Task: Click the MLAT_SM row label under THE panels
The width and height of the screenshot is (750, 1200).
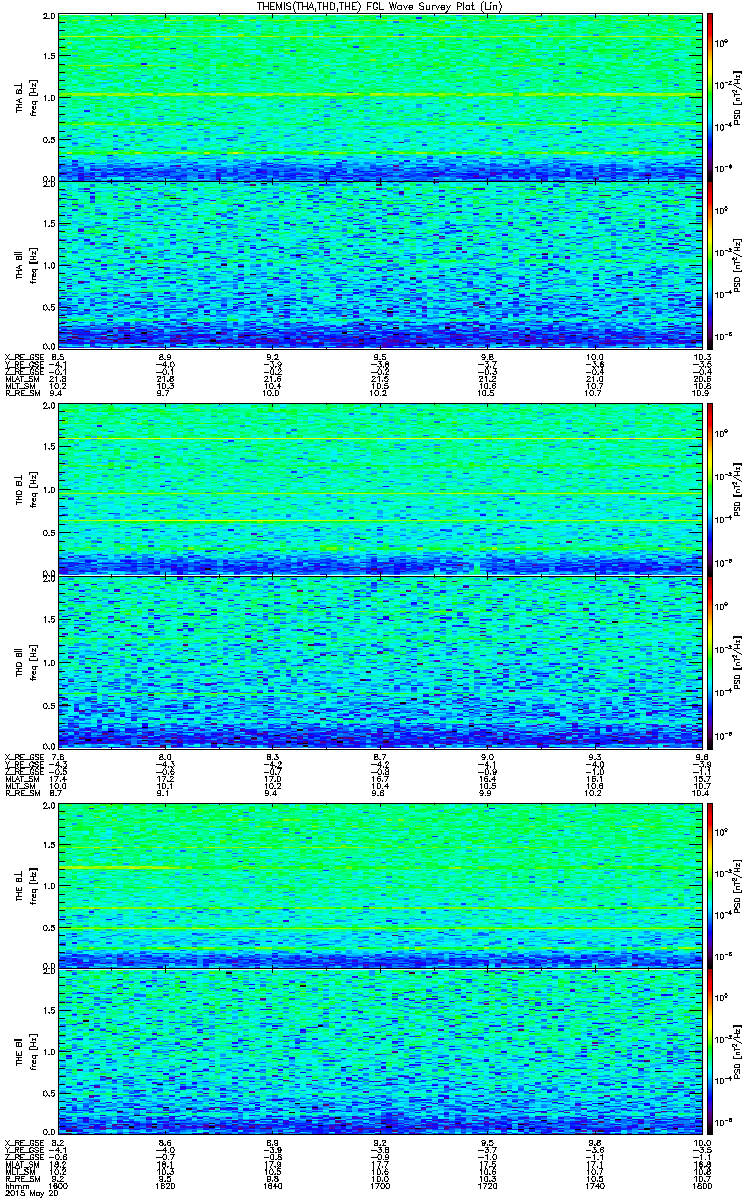Action: [x=22, y=1165]
